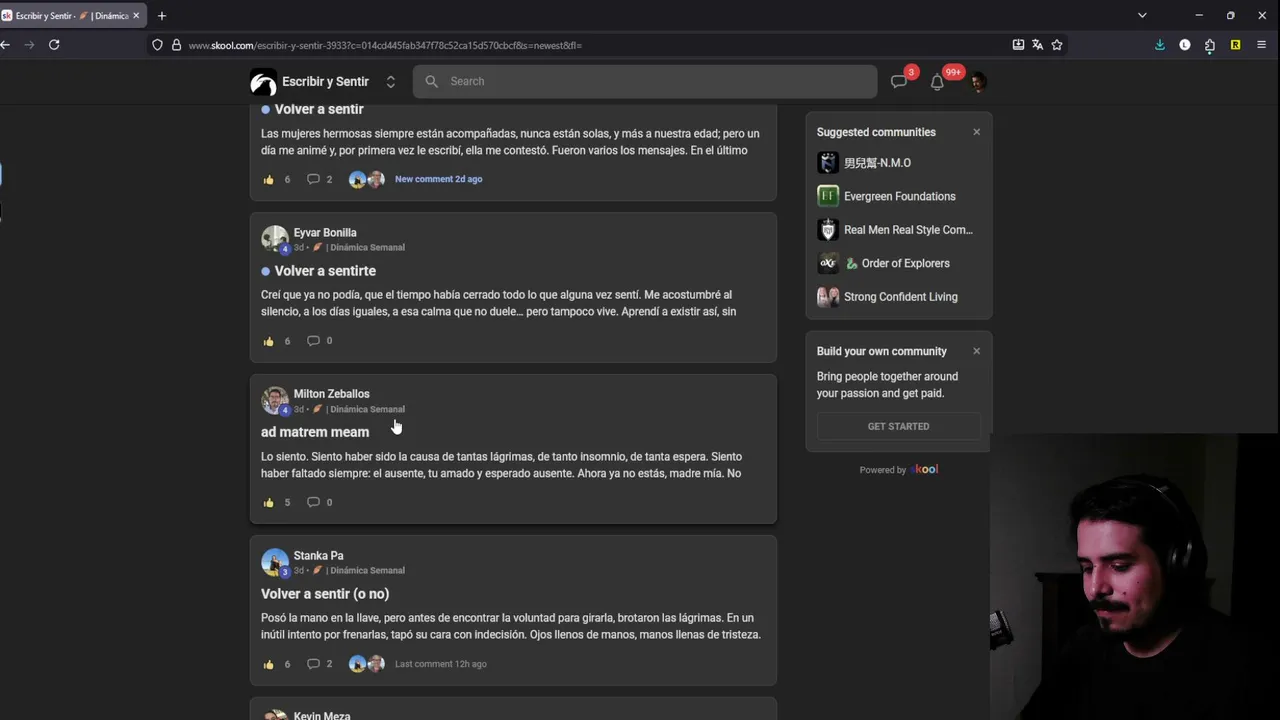Dismiss the Build your own community panel
Image resolution: width=1280 pixels, height=720 pixels.
click(977, 351)
